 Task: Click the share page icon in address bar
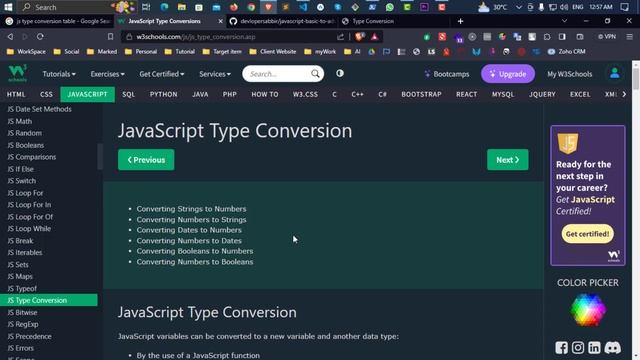click(340, 37)
